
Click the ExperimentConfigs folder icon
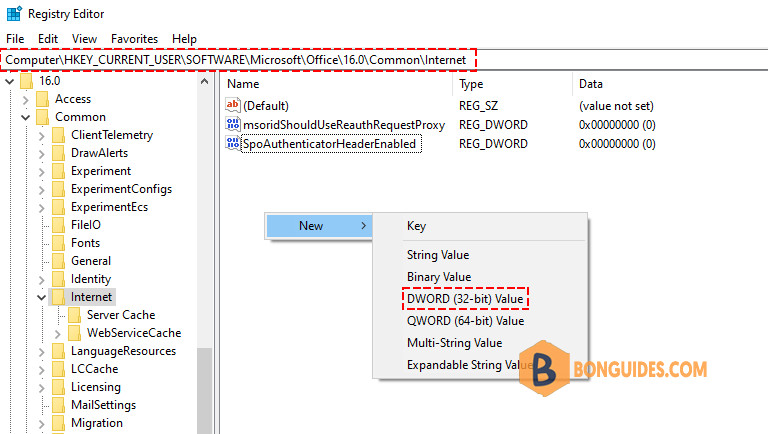[58, 189]
